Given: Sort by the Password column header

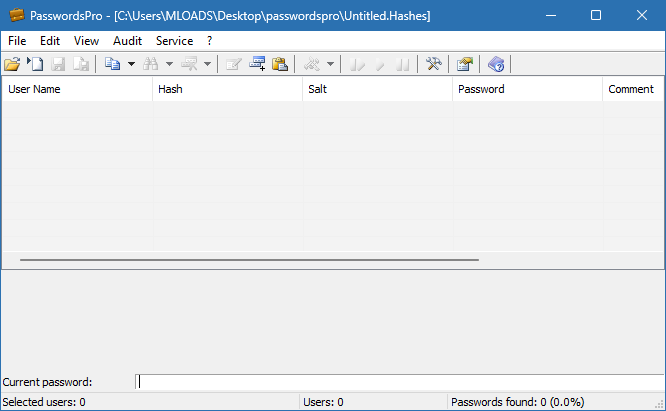Looking at the screenshot, I should coord(527,89).
